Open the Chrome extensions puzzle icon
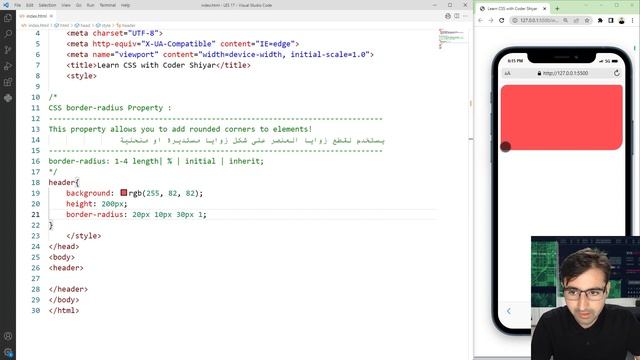 [x=600, y=20]
